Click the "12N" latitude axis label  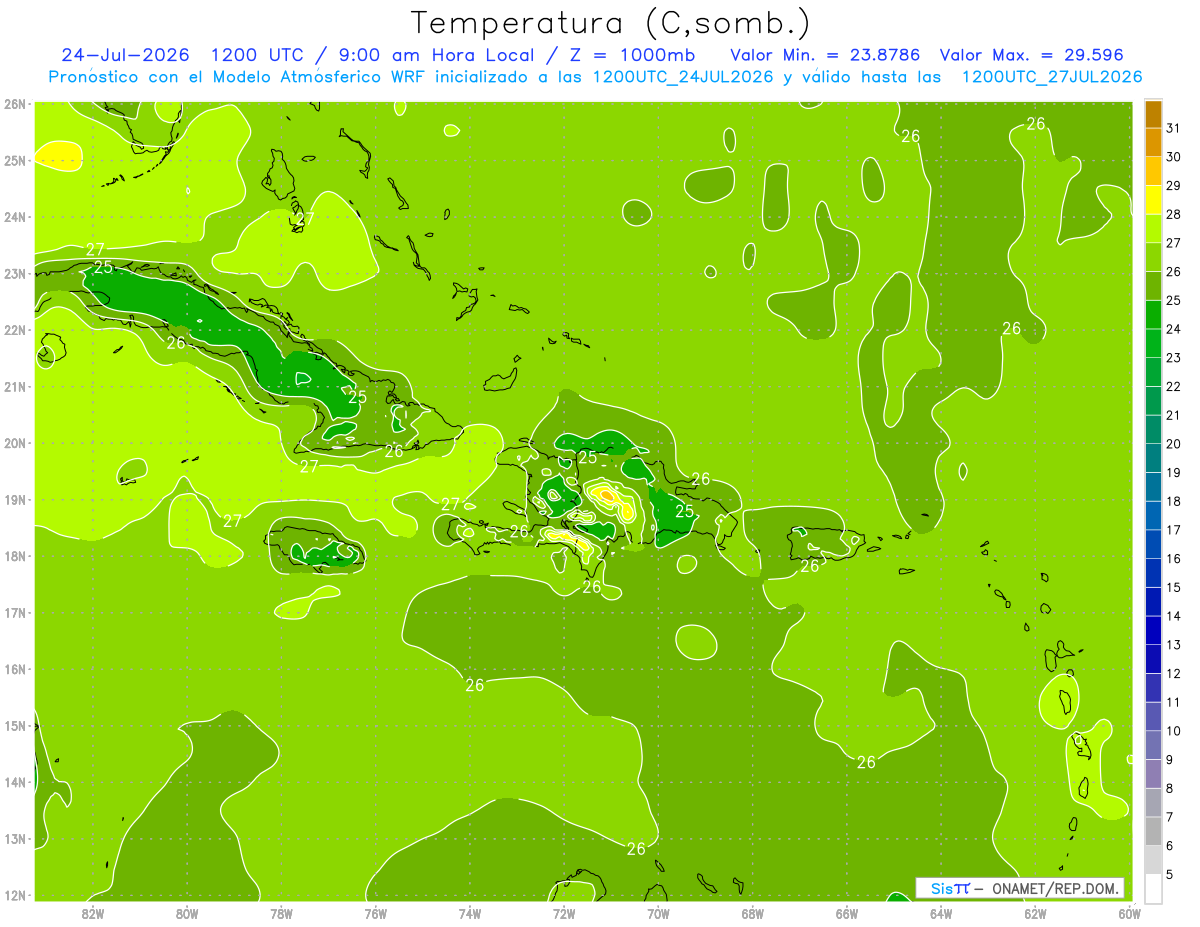coord(14,895)
